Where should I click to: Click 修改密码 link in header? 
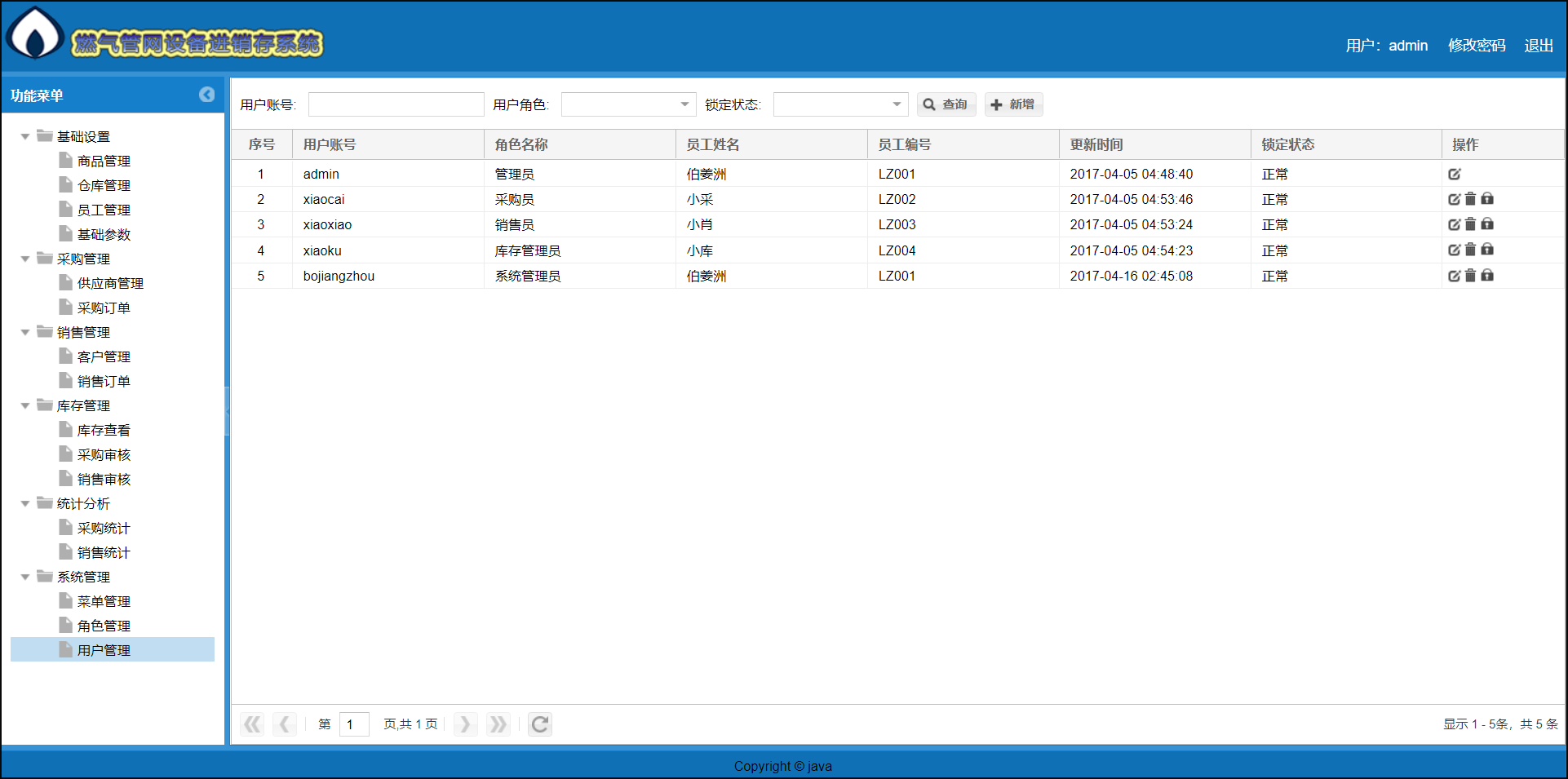(1477, 46)
